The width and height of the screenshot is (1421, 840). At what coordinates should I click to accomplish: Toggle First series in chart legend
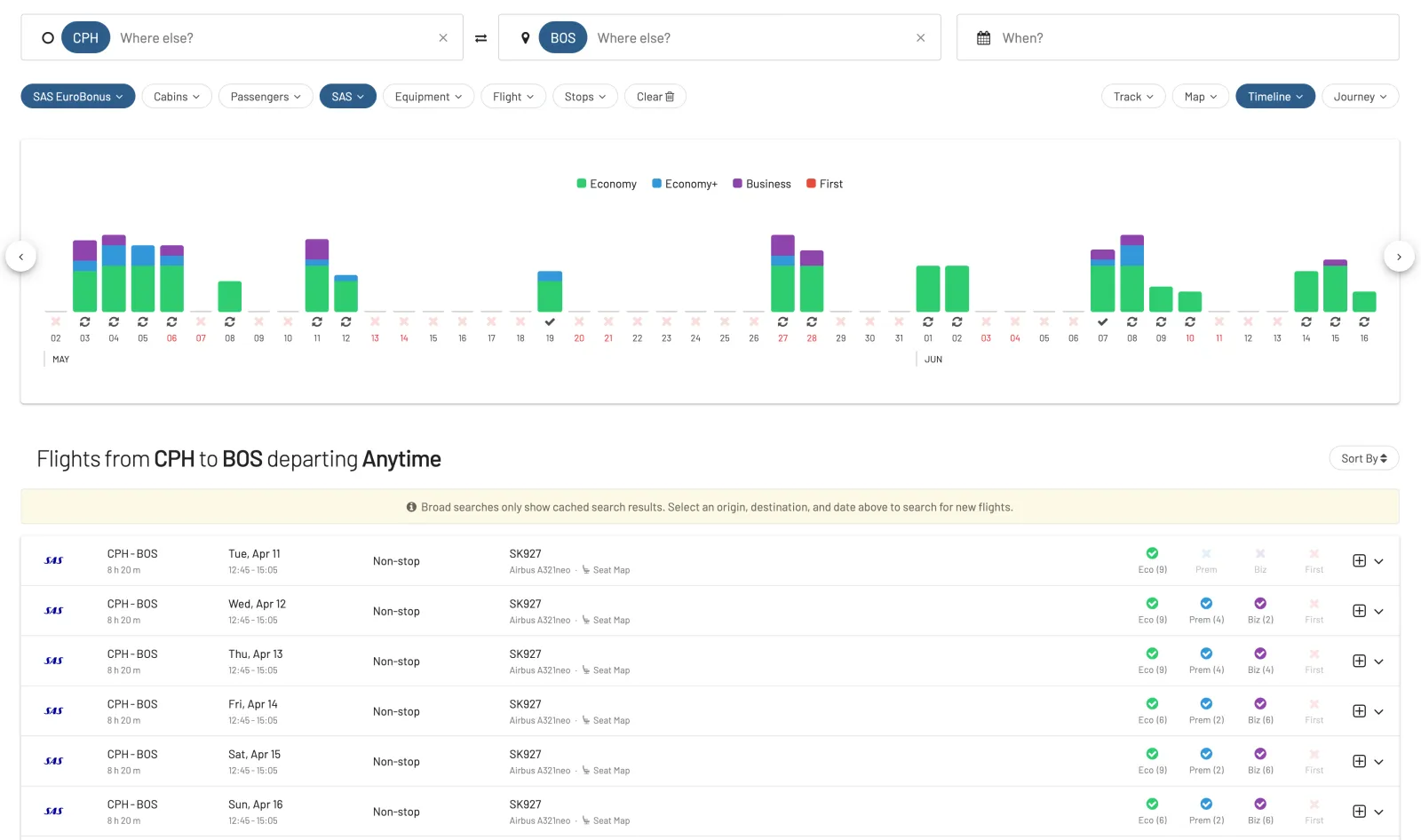coord(824,184)
